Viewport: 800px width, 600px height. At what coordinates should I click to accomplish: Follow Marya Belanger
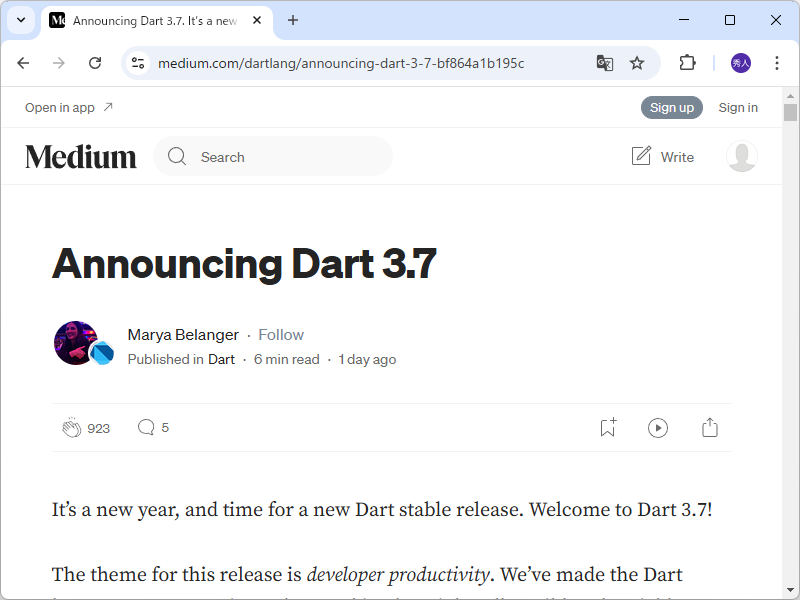click(281, 335)
